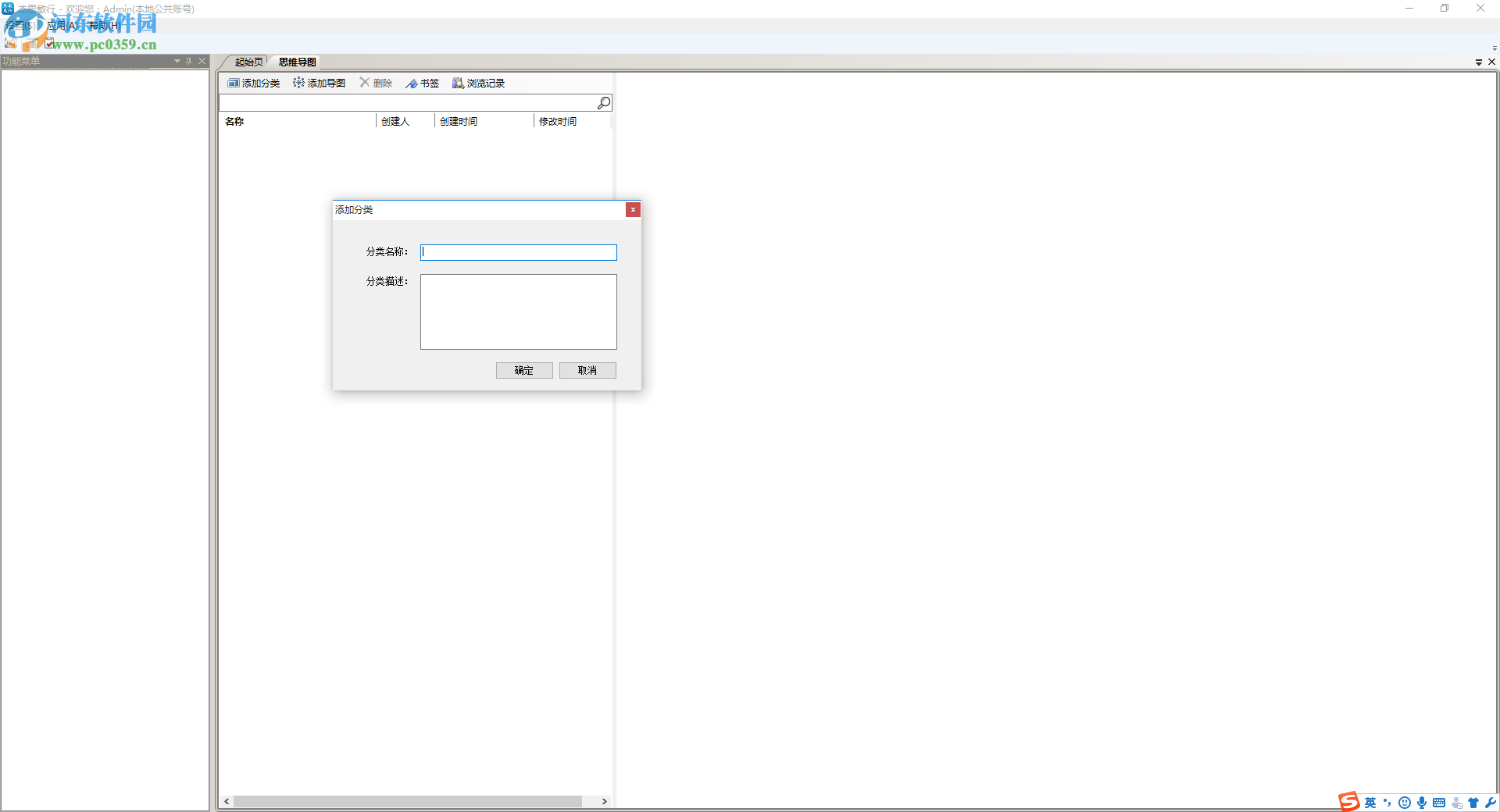1500x812 pixels.
Task: Close the 添加分类 dialog with red X
Action: coord(633,209)
